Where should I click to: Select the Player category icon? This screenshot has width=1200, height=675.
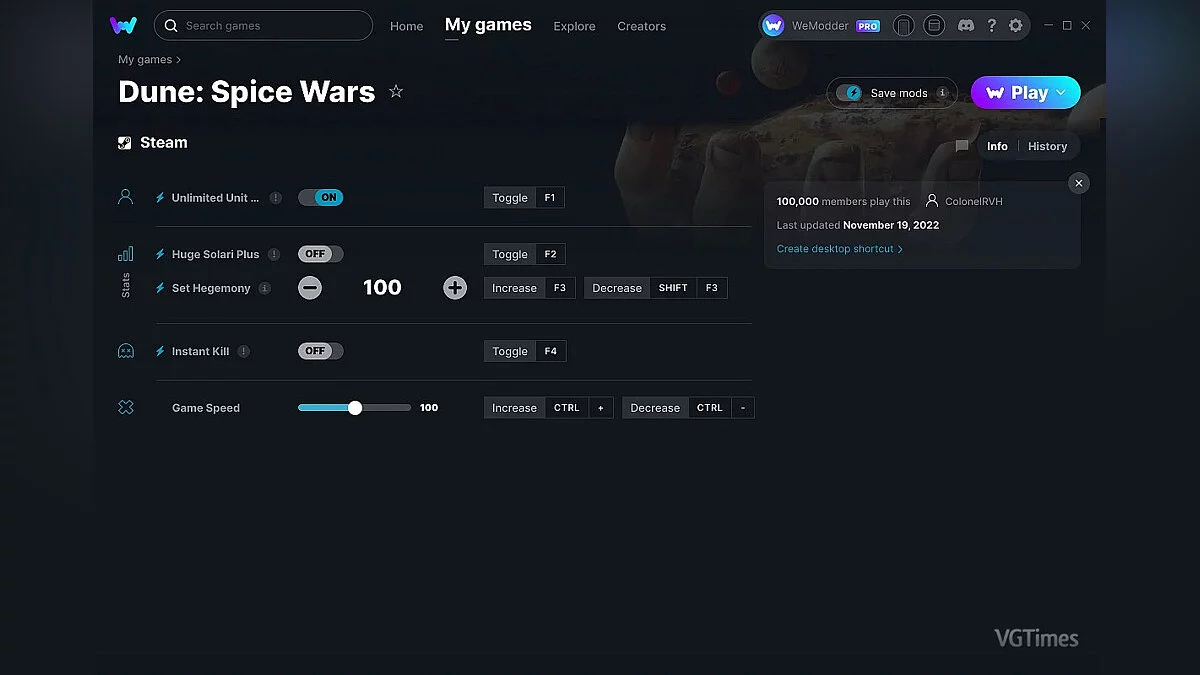click(125, 197)
